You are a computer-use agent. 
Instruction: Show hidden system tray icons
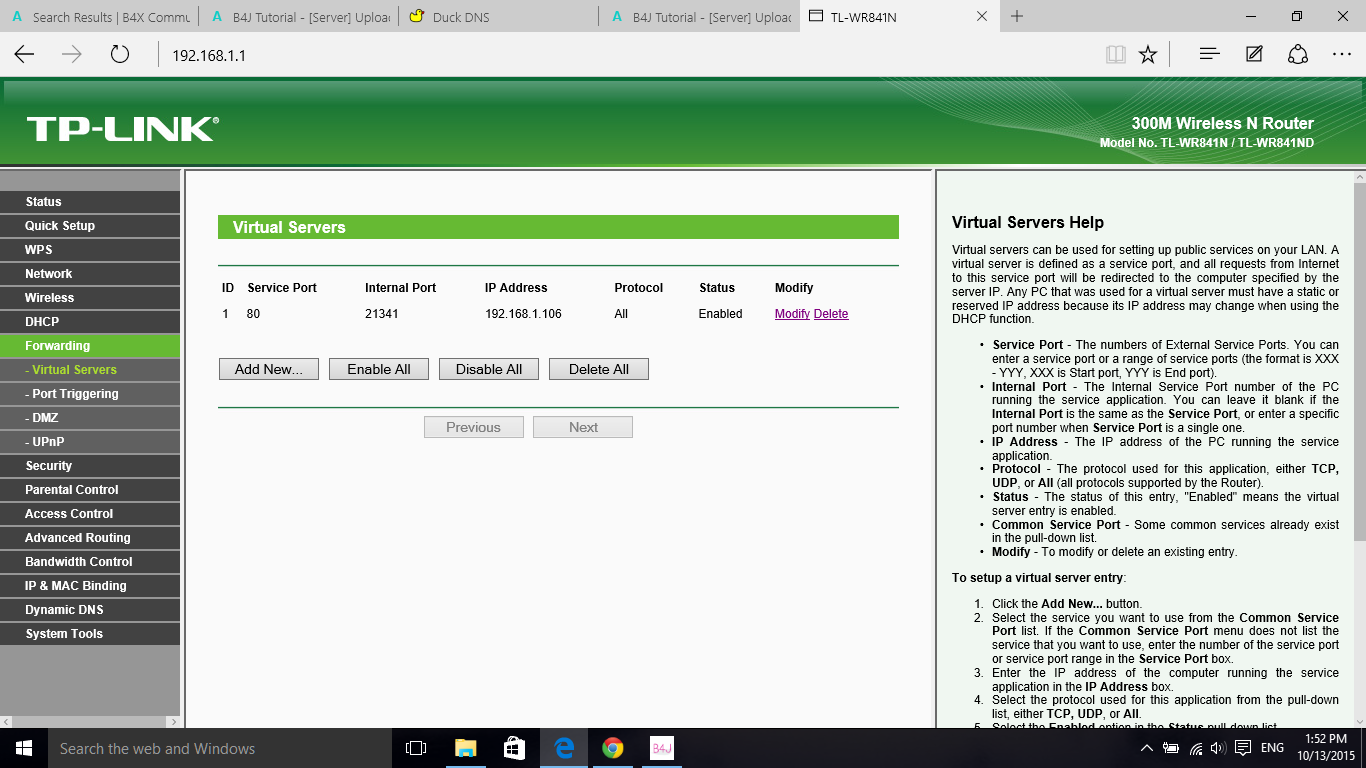point(1147,748)
